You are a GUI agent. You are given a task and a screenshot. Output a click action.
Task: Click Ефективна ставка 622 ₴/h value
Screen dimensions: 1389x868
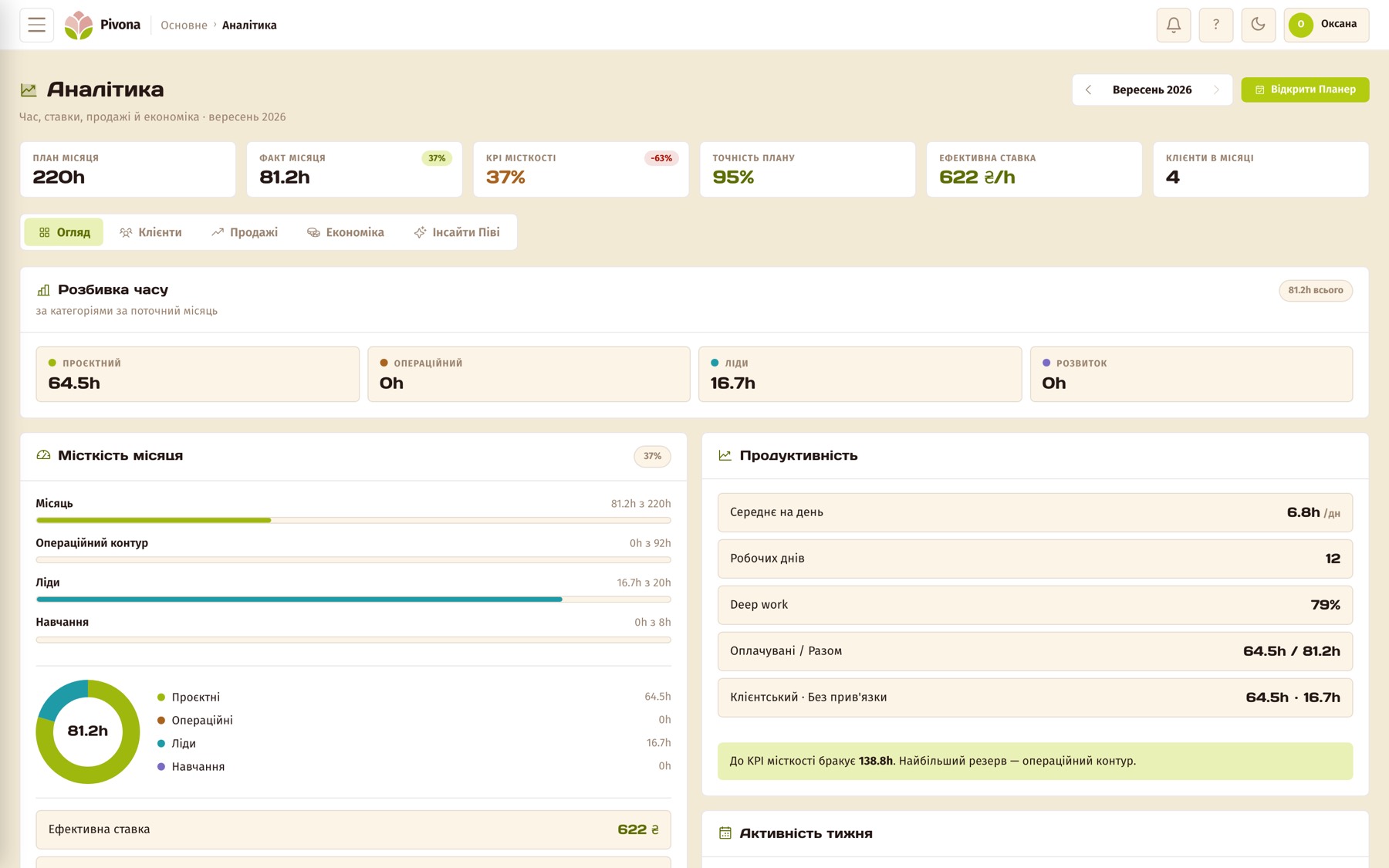[977, 177]
